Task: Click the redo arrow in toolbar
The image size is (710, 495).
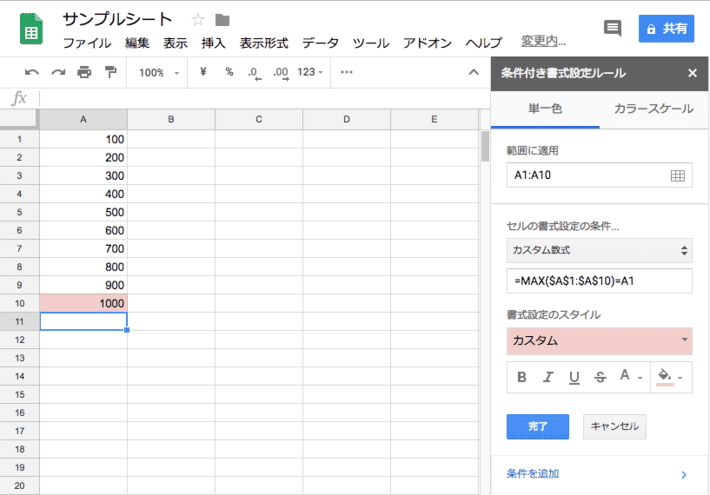Action: 58,72
